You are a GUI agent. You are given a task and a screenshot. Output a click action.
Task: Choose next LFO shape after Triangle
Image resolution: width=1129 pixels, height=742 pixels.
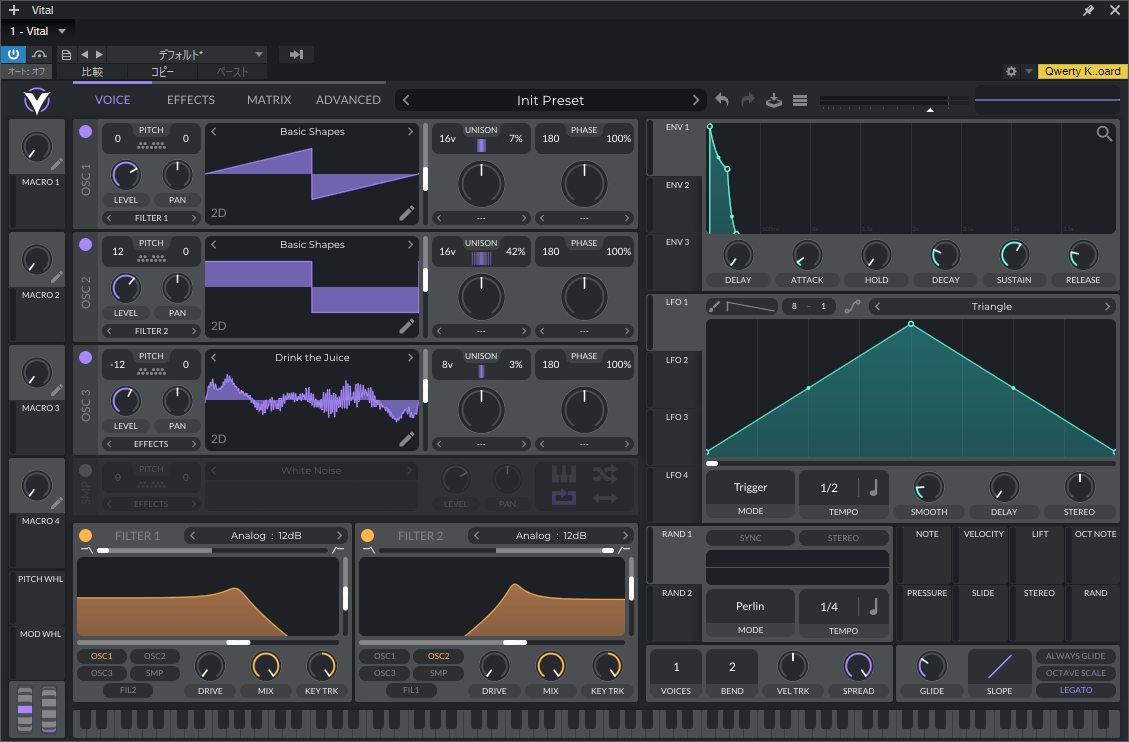tap(1107, 307)
